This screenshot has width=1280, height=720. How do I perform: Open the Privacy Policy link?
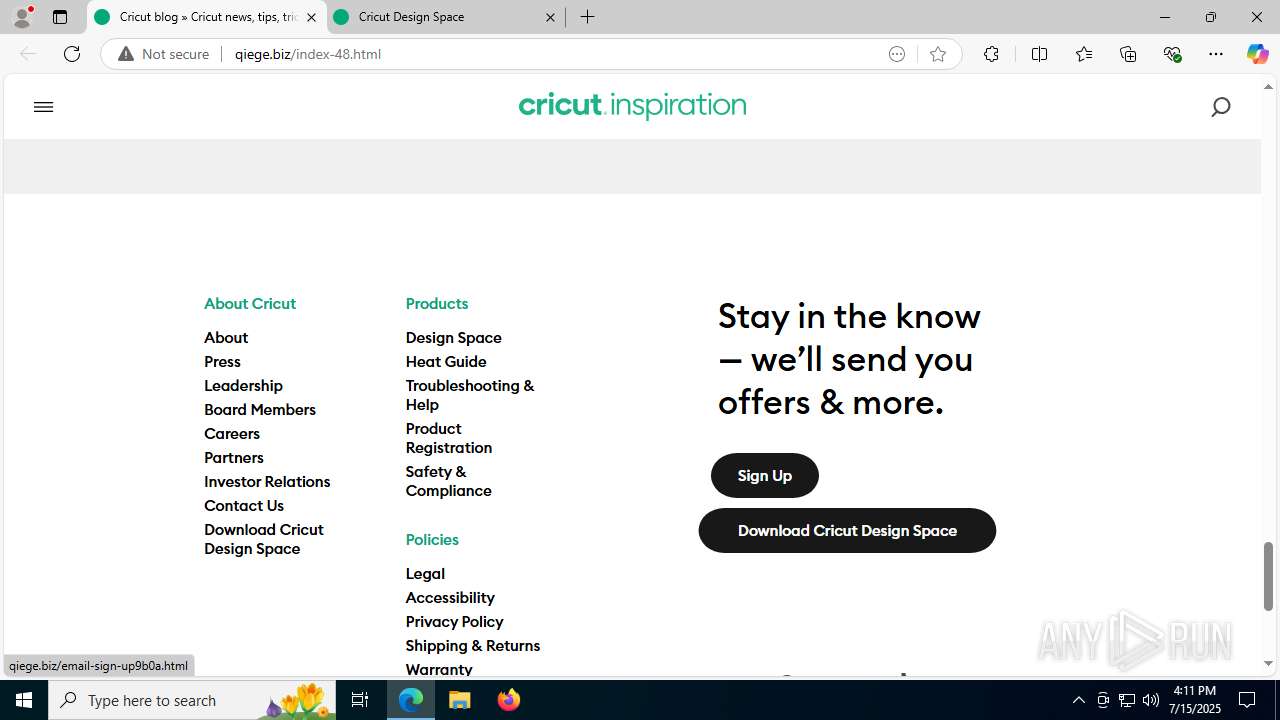coord(455,622)
